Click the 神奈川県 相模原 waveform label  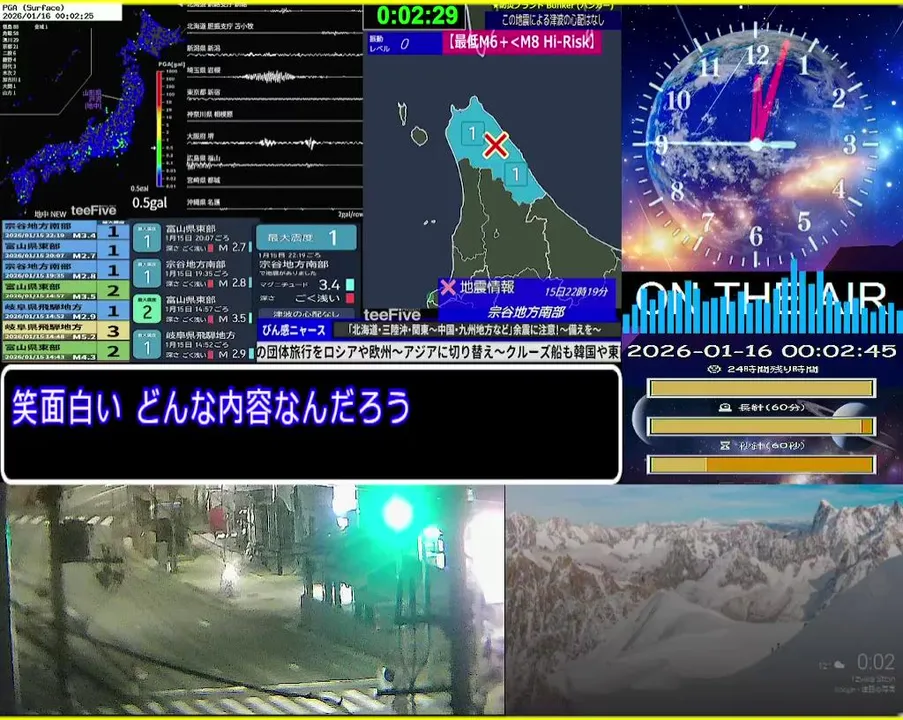[x=210, y=115]
